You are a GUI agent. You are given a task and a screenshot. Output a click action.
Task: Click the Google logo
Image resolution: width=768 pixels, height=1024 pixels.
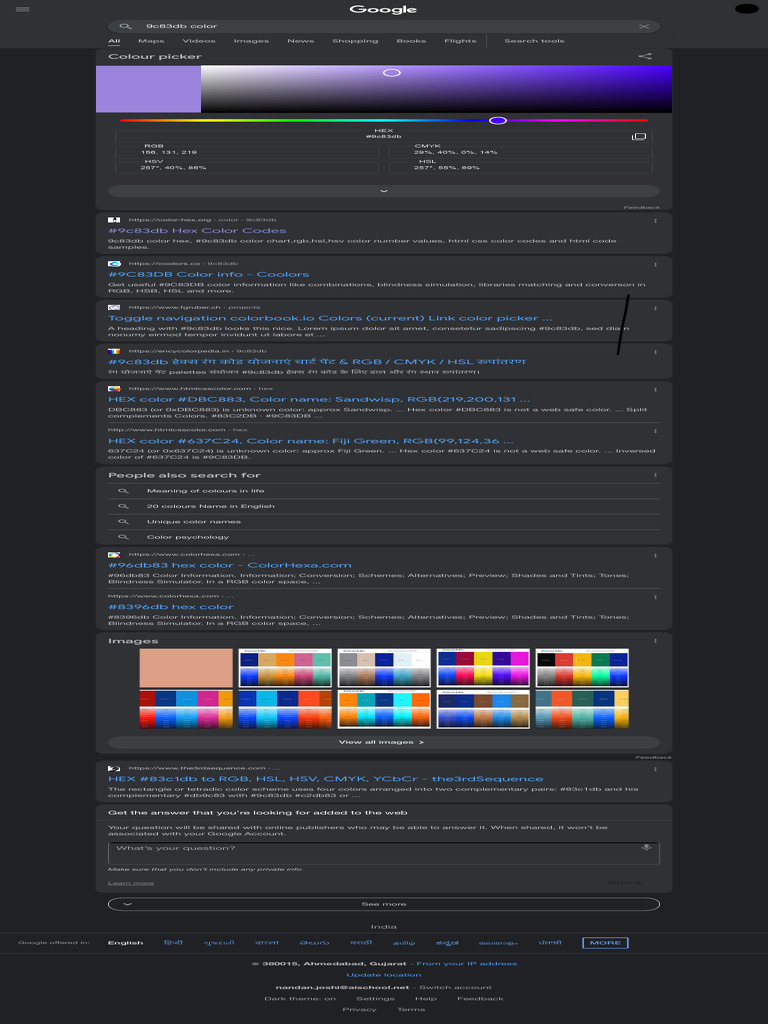[x=383, y=9]
